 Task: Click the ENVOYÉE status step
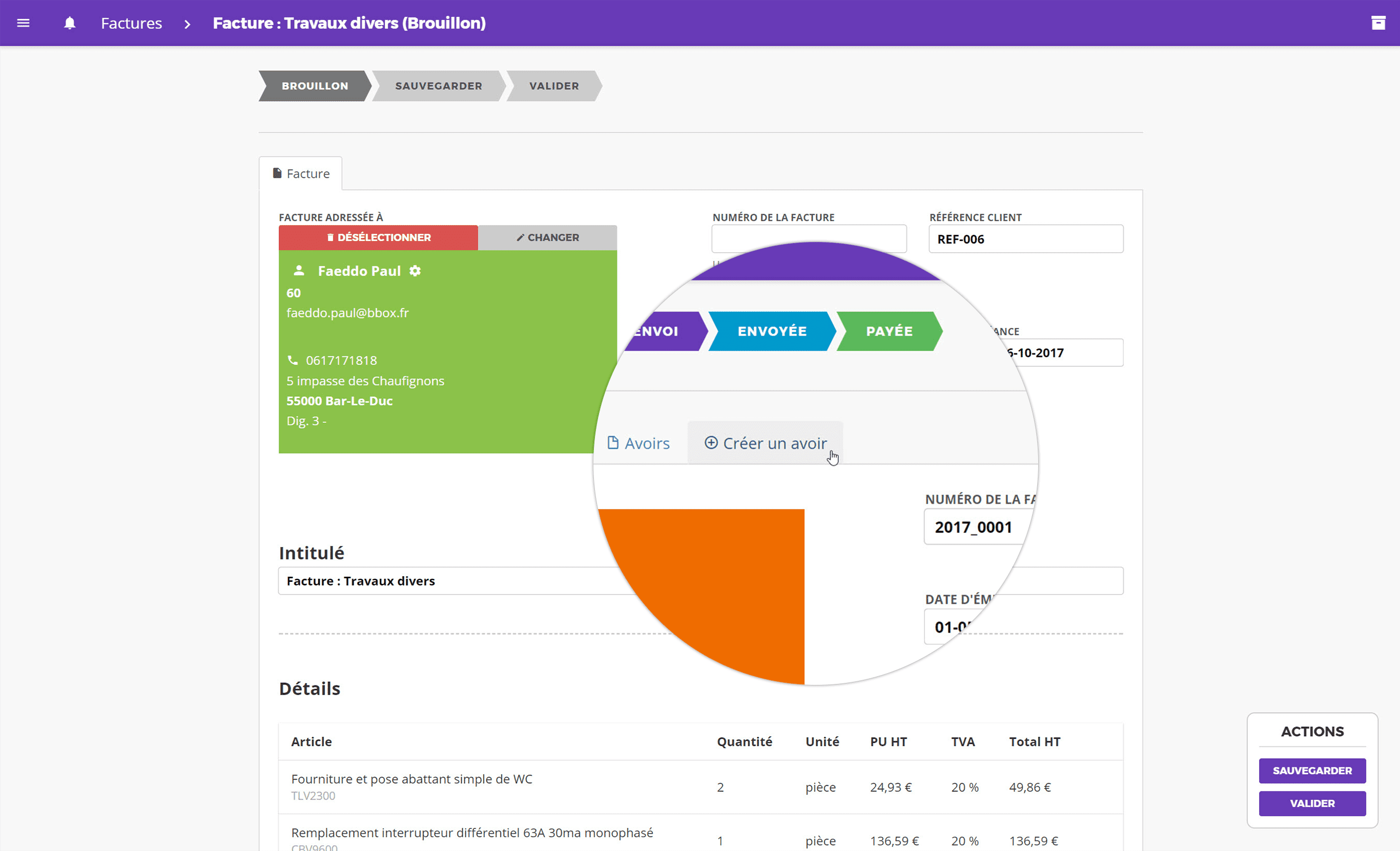pos(772,331)
